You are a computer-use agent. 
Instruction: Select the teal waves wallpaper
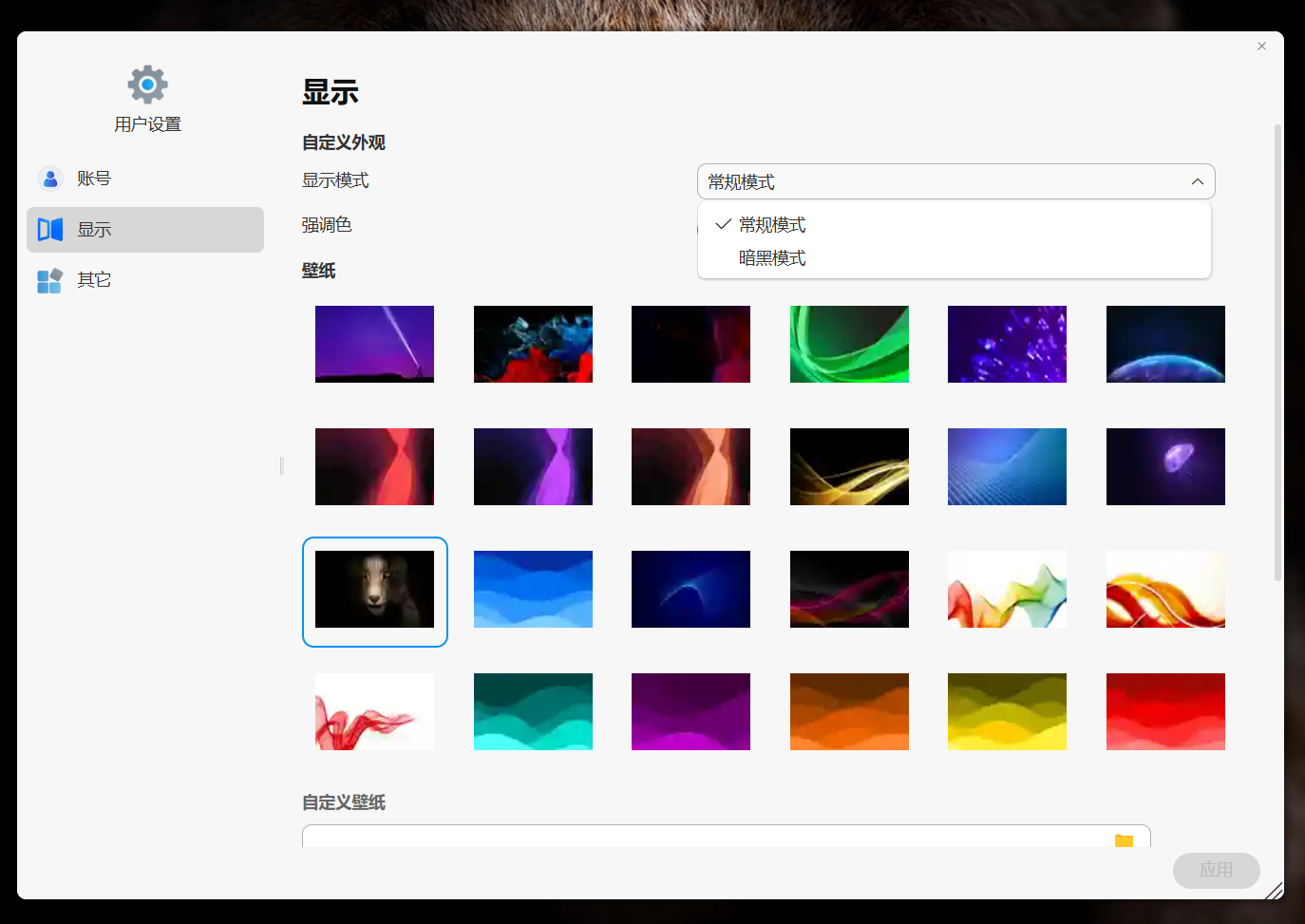pos(533,711)
